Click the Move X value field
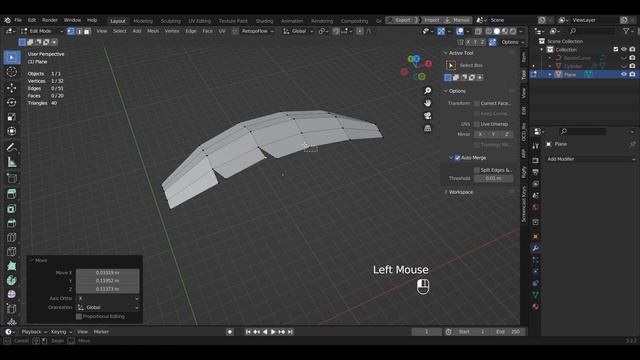640x360 pixels. pyautogui.click(x=108, y=273)
